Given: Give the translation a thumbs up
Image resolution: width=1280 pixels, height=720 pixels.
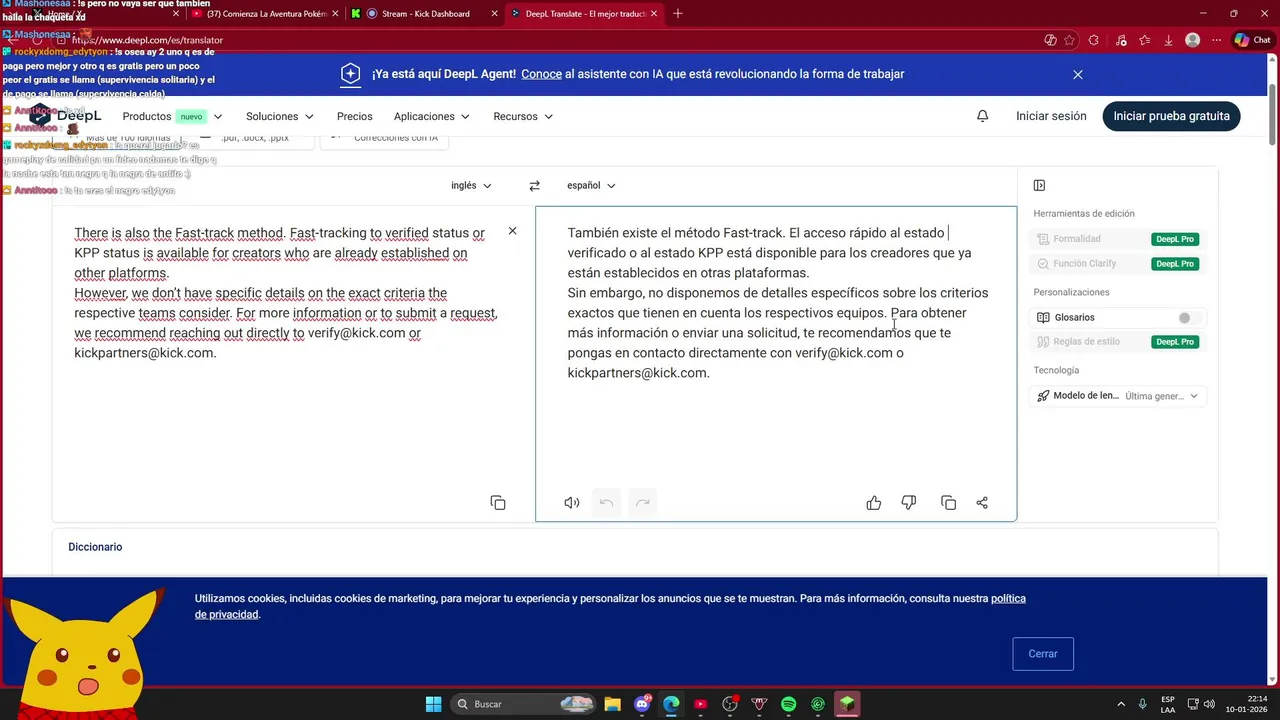Looking at the screenshot, I should coord(874,503).
